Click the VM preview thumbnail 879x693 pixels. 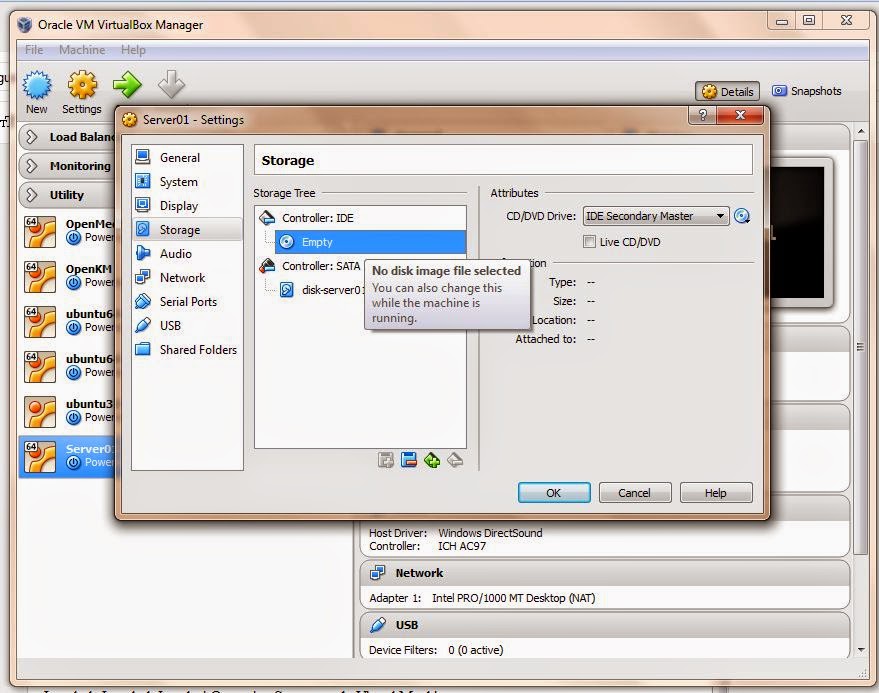tap(799, 232)
